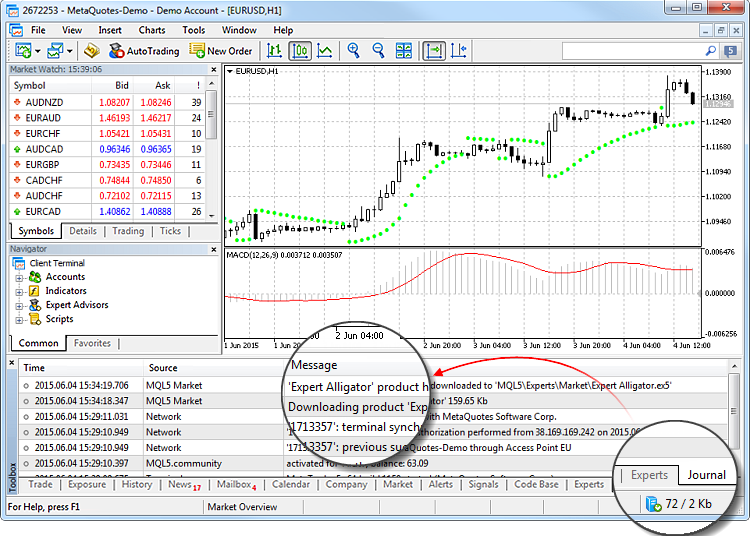This screenshot has height=536, width=750.
Task: Switch to the News tab in Toolbox
Action: point(184,484)
